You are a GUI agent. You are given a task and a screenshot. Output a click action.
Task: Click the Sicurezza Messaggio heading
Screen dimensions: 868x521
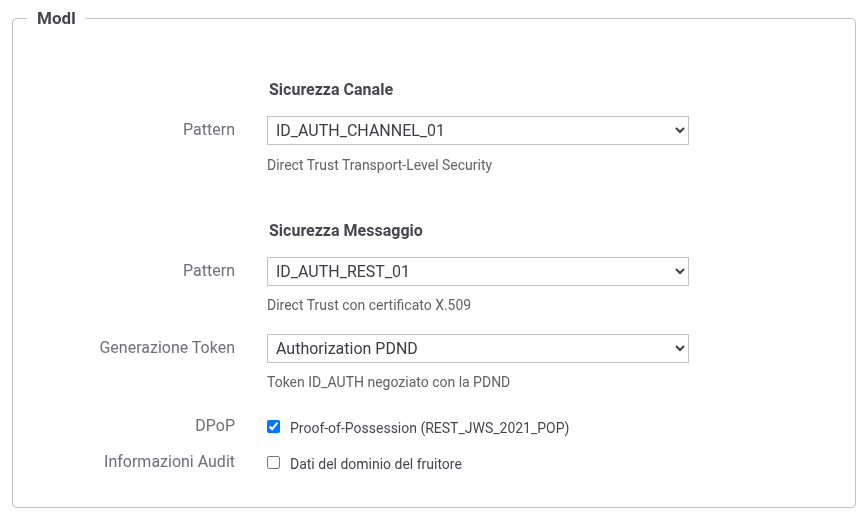(345, 230)
